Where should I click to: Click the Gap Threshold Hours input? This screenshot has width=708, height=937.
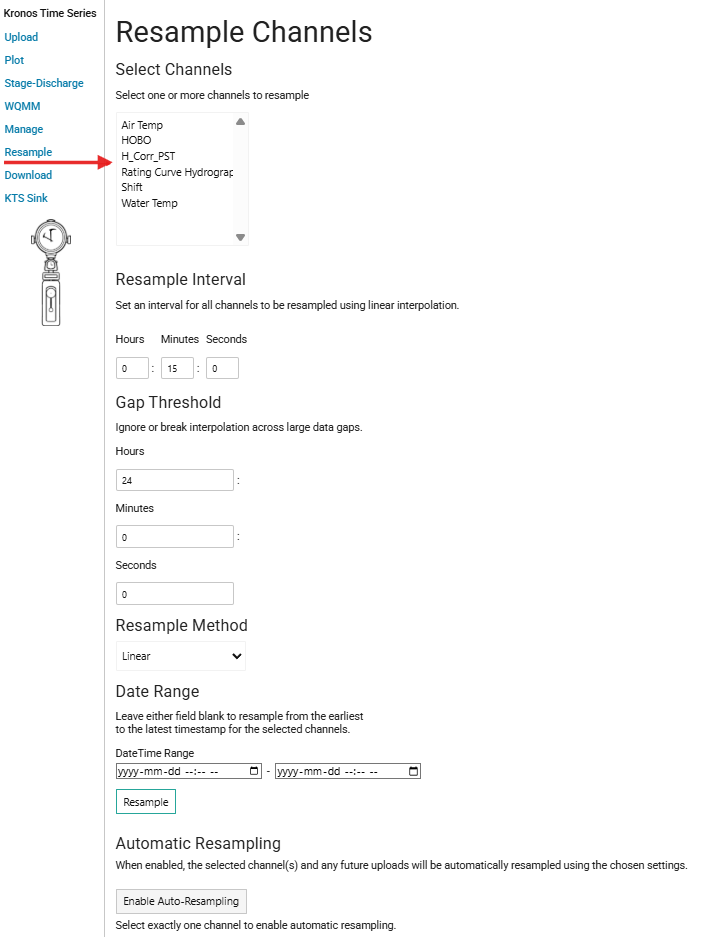pyautogui.click(x=174, y=480)
